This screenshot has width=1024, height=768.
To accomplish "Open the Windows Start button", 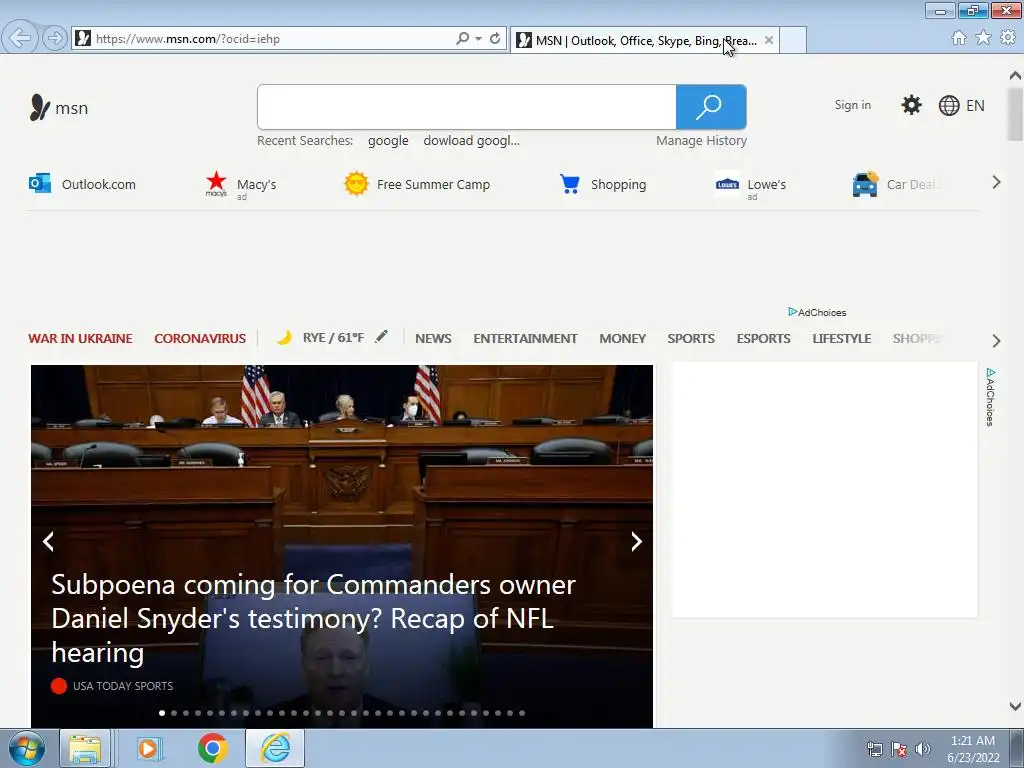I will tap(27, 748).
